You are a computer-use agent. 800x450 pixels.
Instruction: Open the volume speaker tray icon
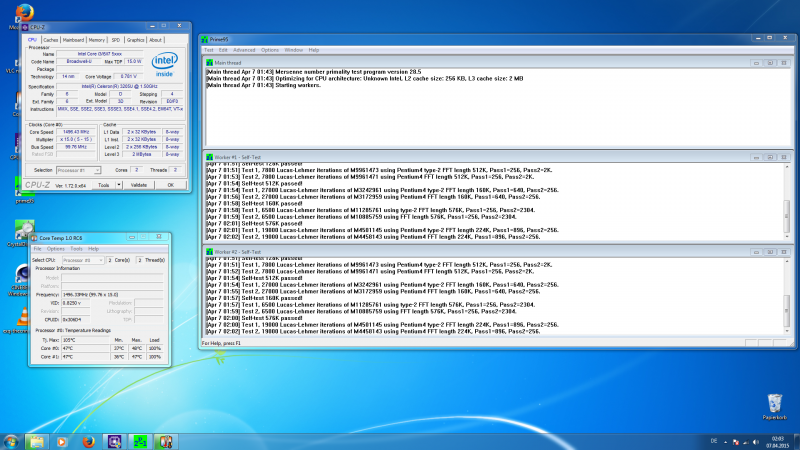(756, 442)
